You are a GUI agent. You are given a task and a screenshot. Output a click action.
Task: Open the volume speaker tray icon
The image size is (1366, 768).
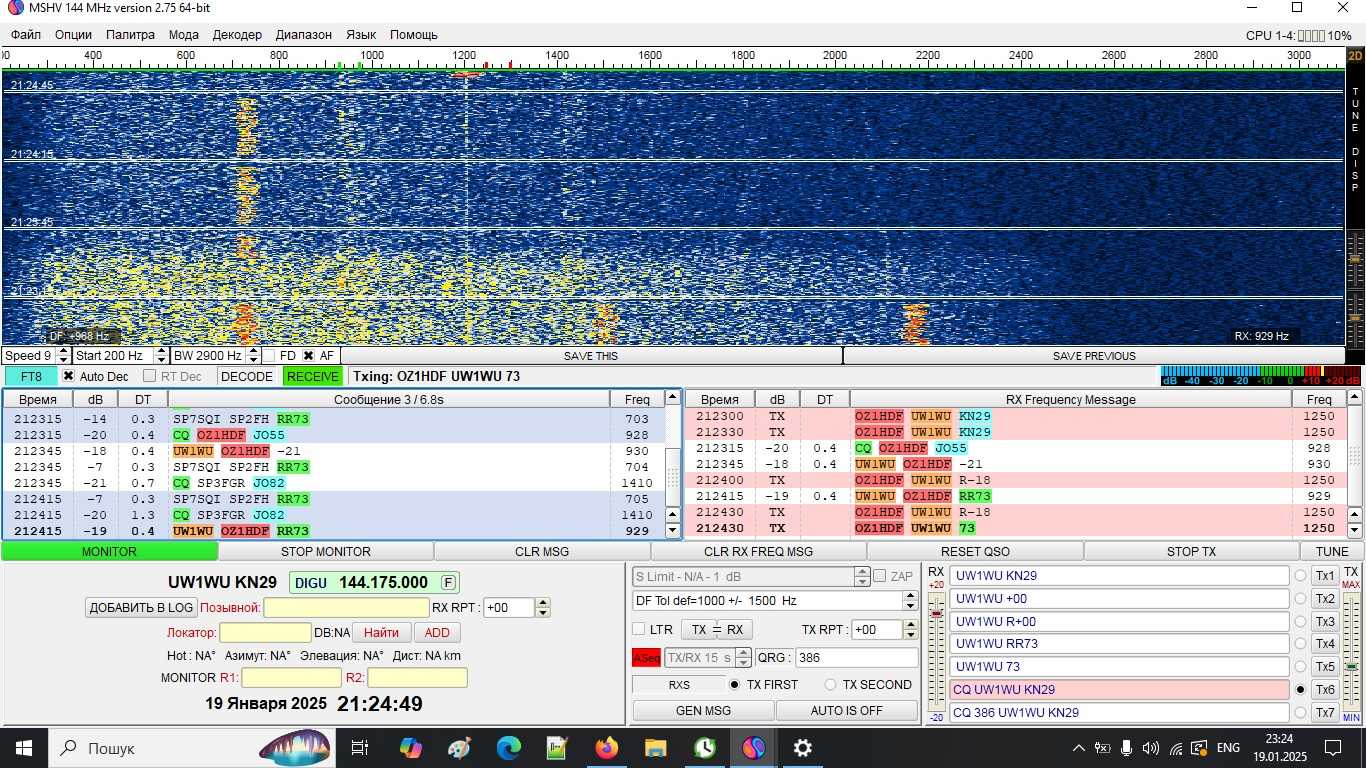click(x=1151, y=748)
